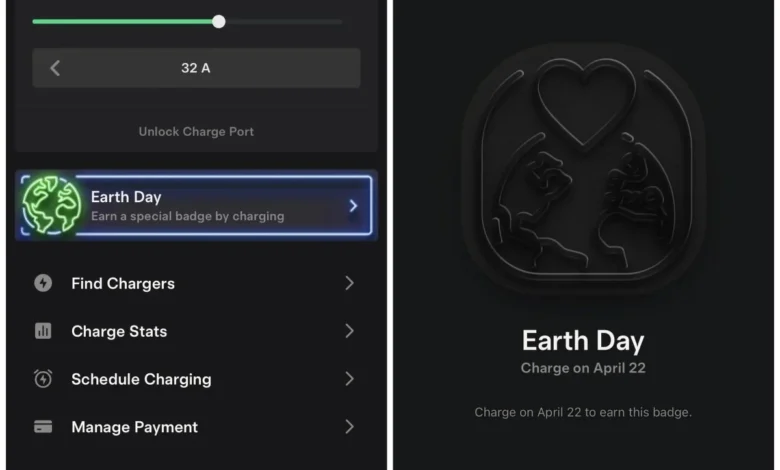Tap the Earth Day heart badge image

point(583,169)
